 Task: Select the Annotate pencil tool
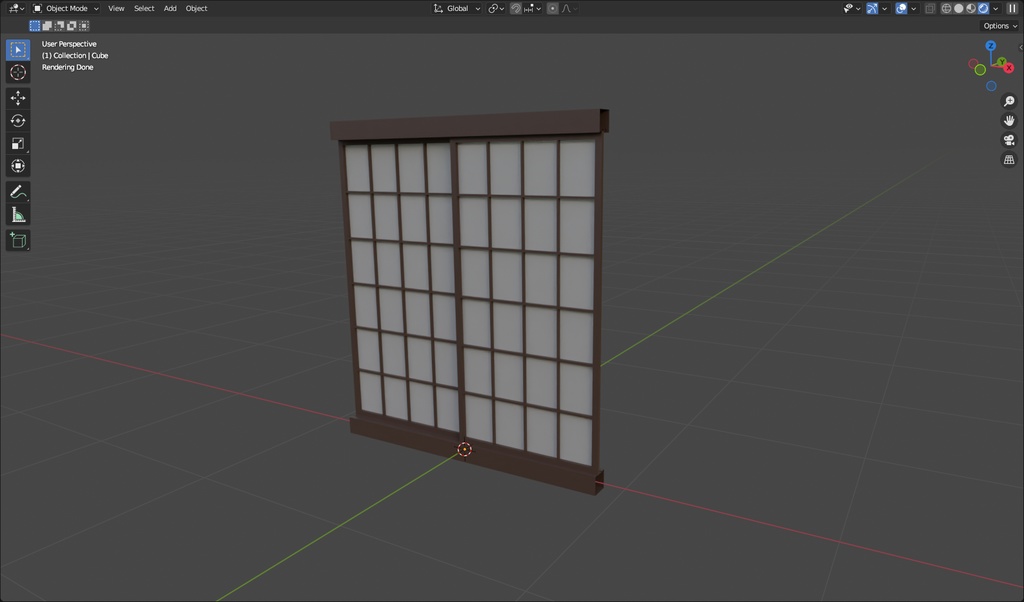click(x=18, y=192)
